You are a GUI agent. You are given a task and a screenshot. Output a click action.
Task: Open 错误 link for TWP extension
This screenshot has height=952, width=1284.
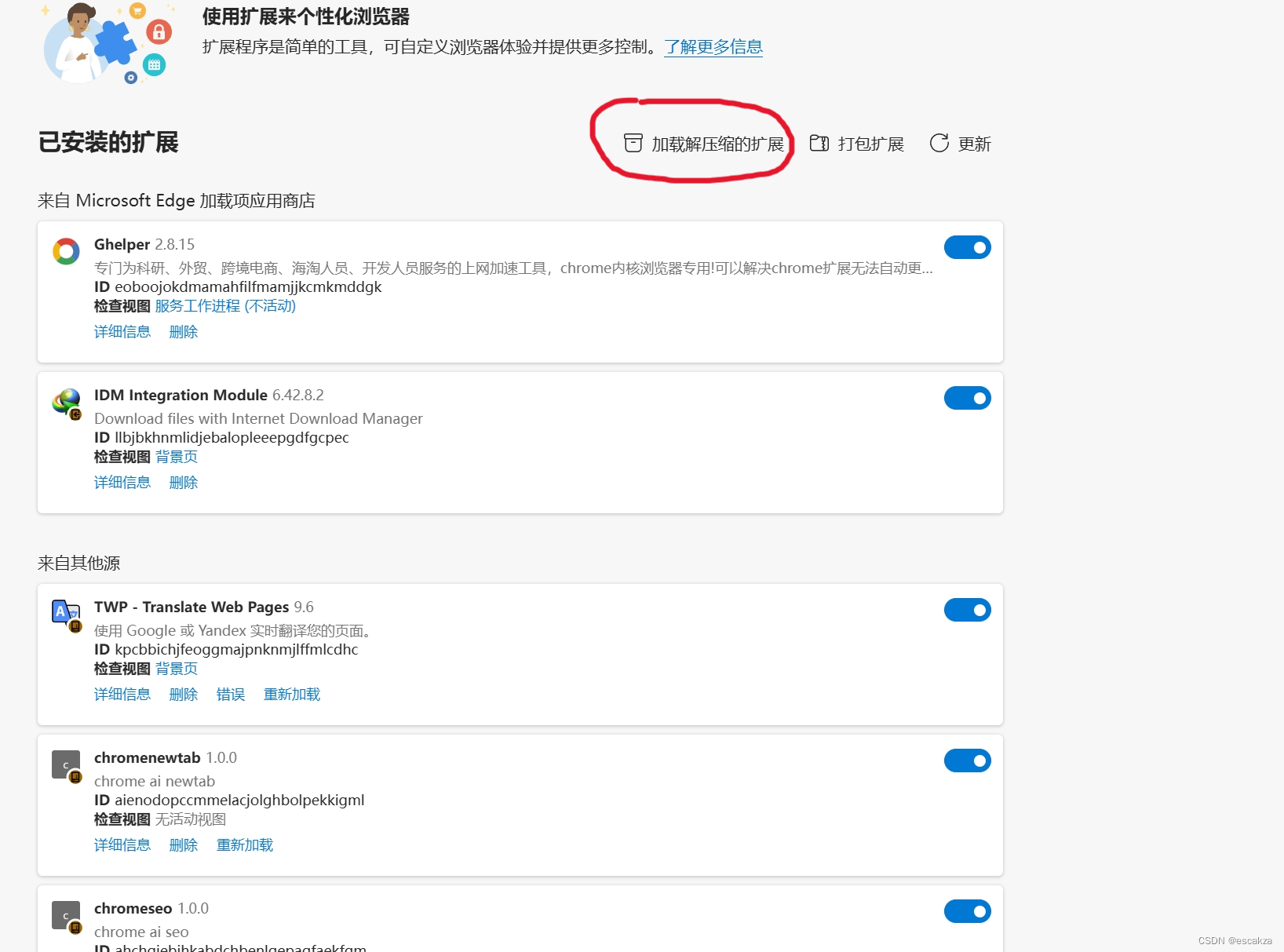(231, 695)
